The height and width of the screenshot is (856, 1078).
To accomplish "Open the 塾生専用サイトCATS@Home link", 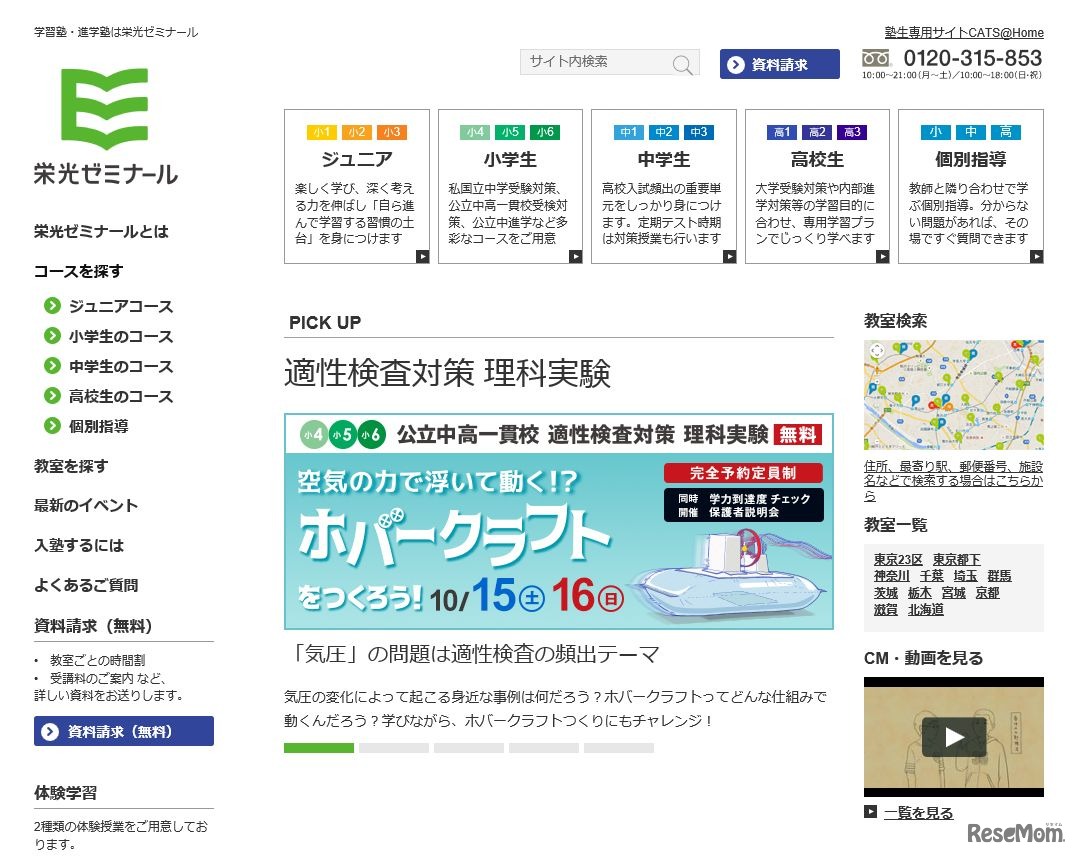I will click(x=964, y=32).
